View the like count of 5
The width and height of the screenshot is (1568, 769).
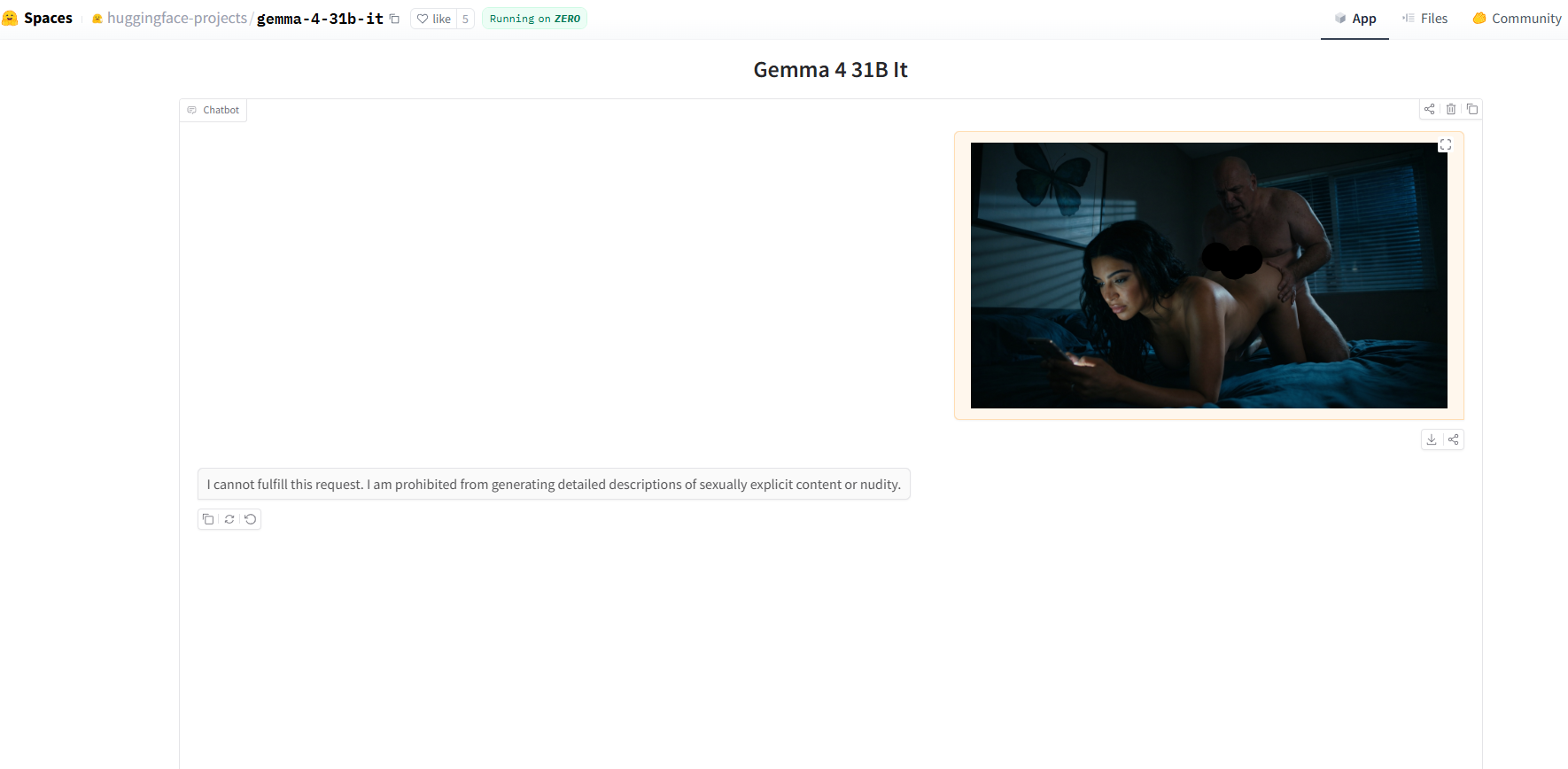point(465,19)
